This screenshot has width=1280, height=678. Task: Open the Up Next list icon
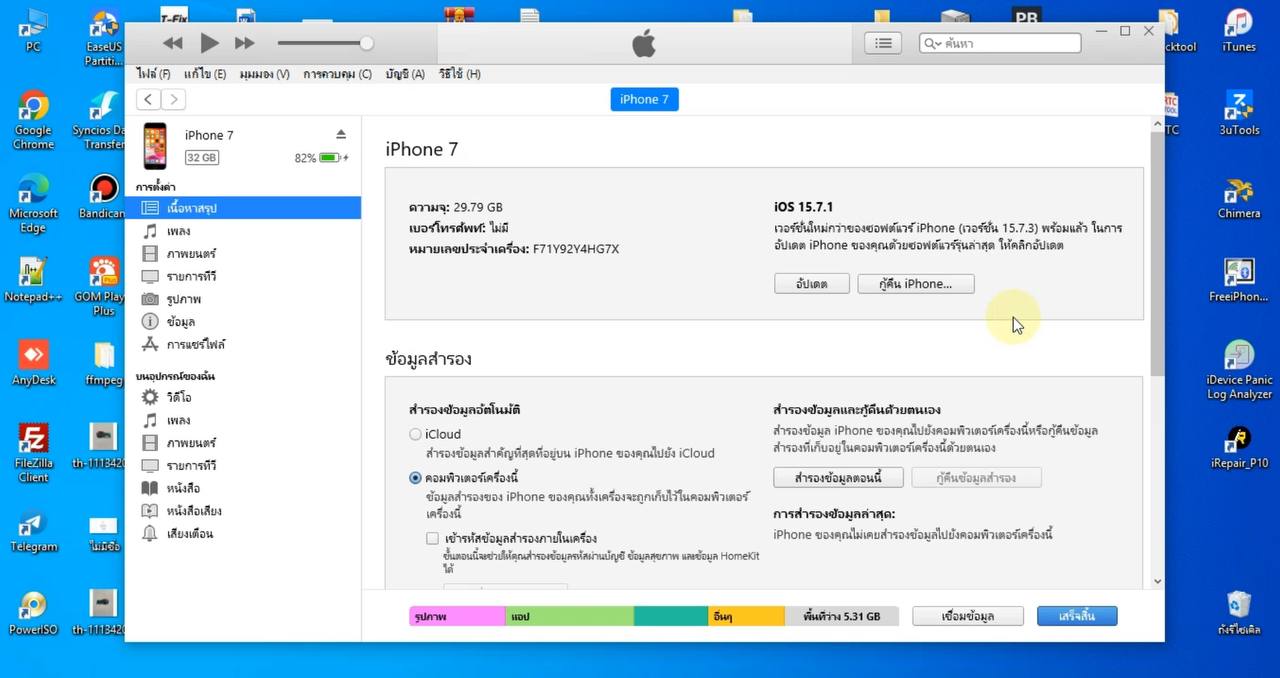pyautogui.click(x=883, y=42)
